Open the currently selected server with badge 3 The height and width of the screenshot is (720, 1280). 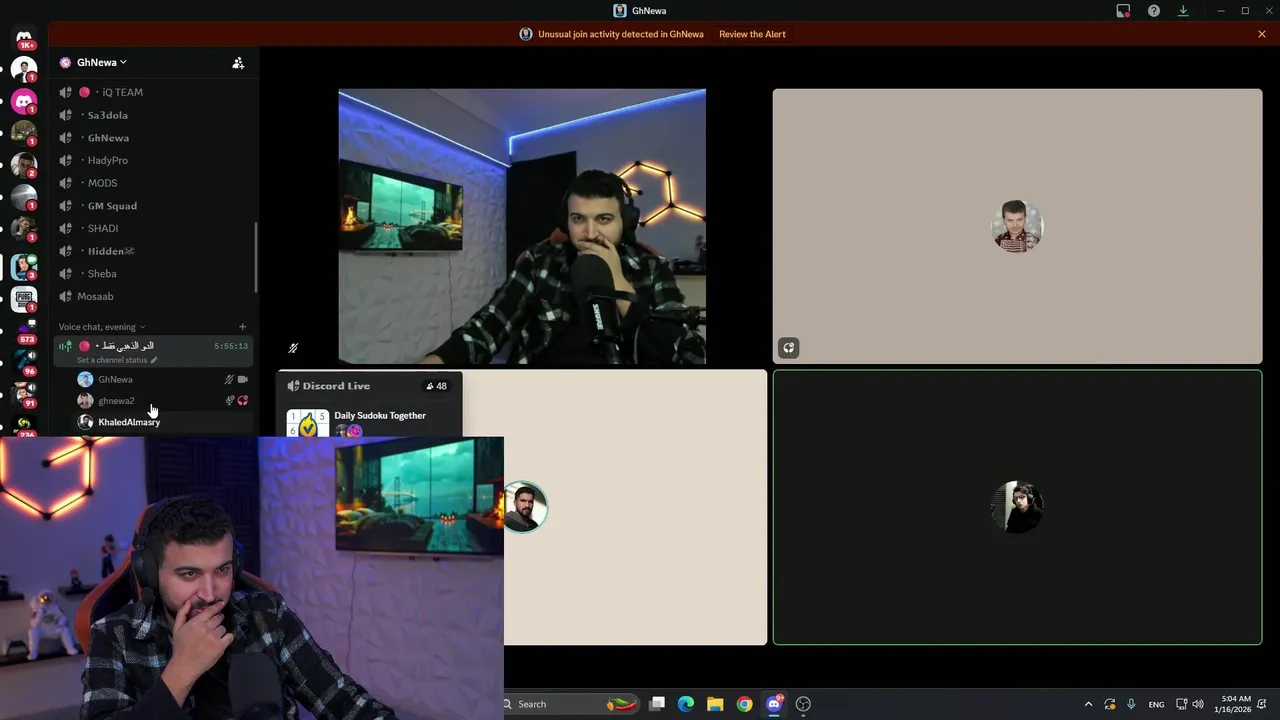[24, 266]
